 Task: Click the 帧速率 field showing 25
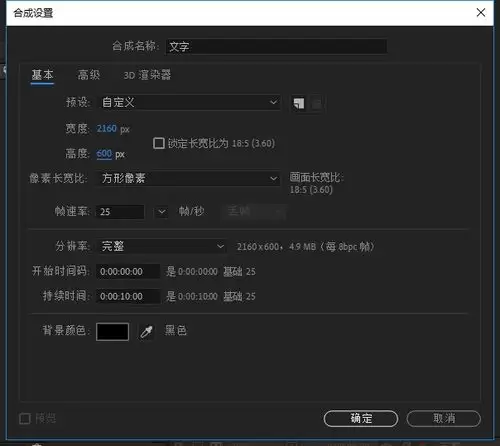(120, 212)
